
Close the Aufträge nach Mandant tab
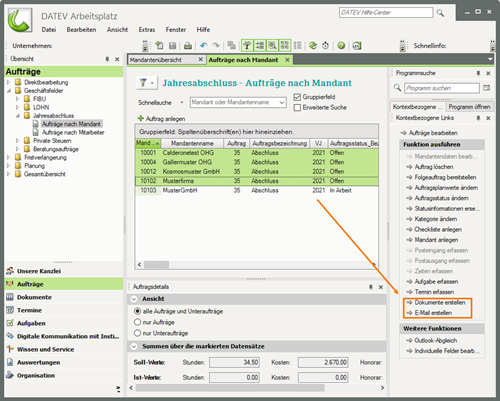click(x=287, y=60)
